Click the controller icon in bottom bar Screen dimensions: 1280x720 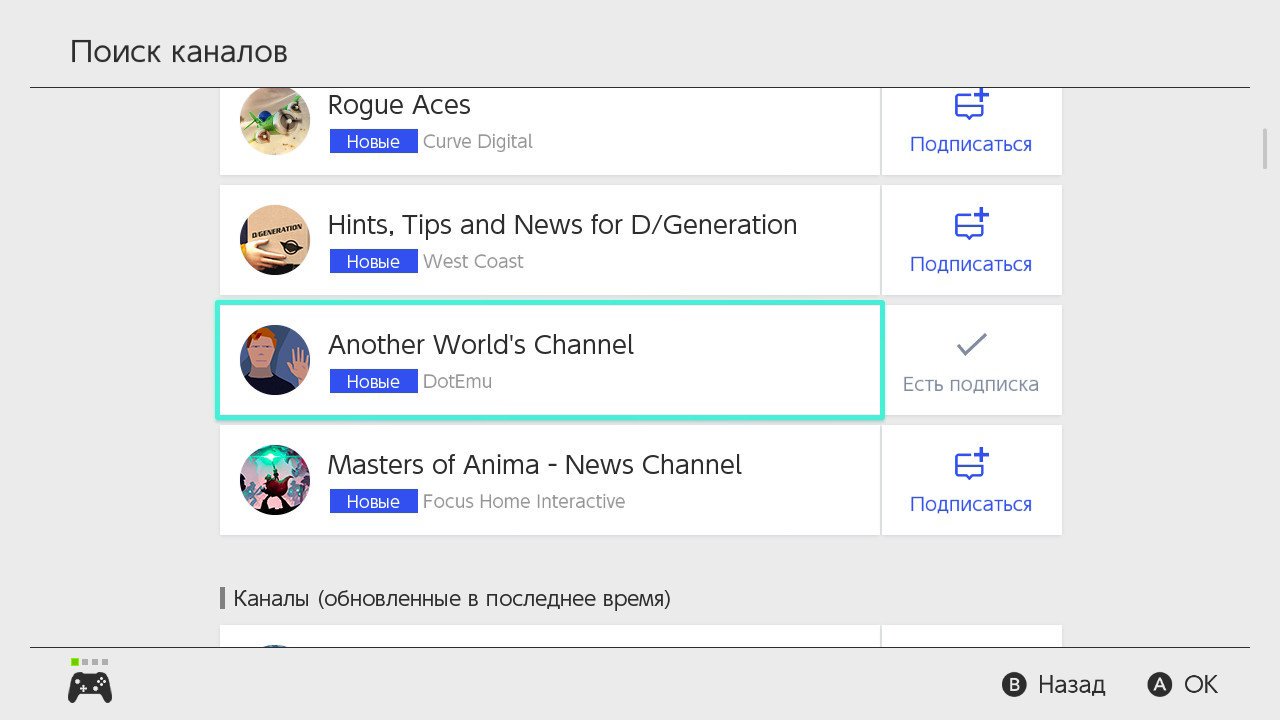(90, 687)
